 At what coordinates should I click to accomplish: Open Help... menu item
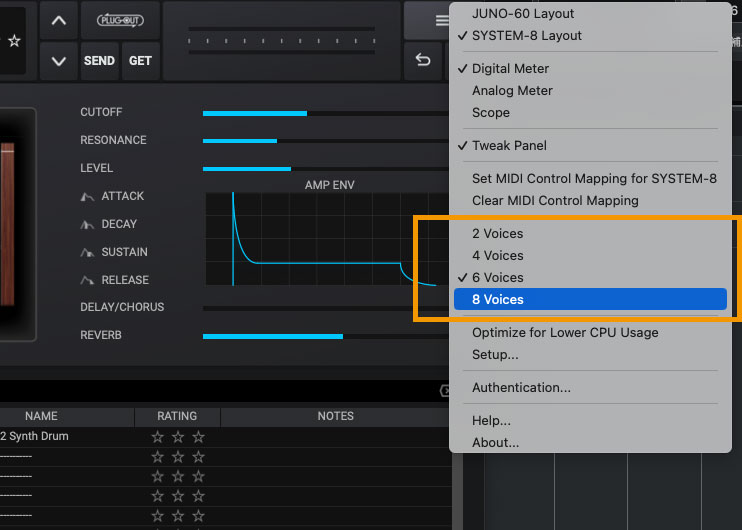[590, 420]
